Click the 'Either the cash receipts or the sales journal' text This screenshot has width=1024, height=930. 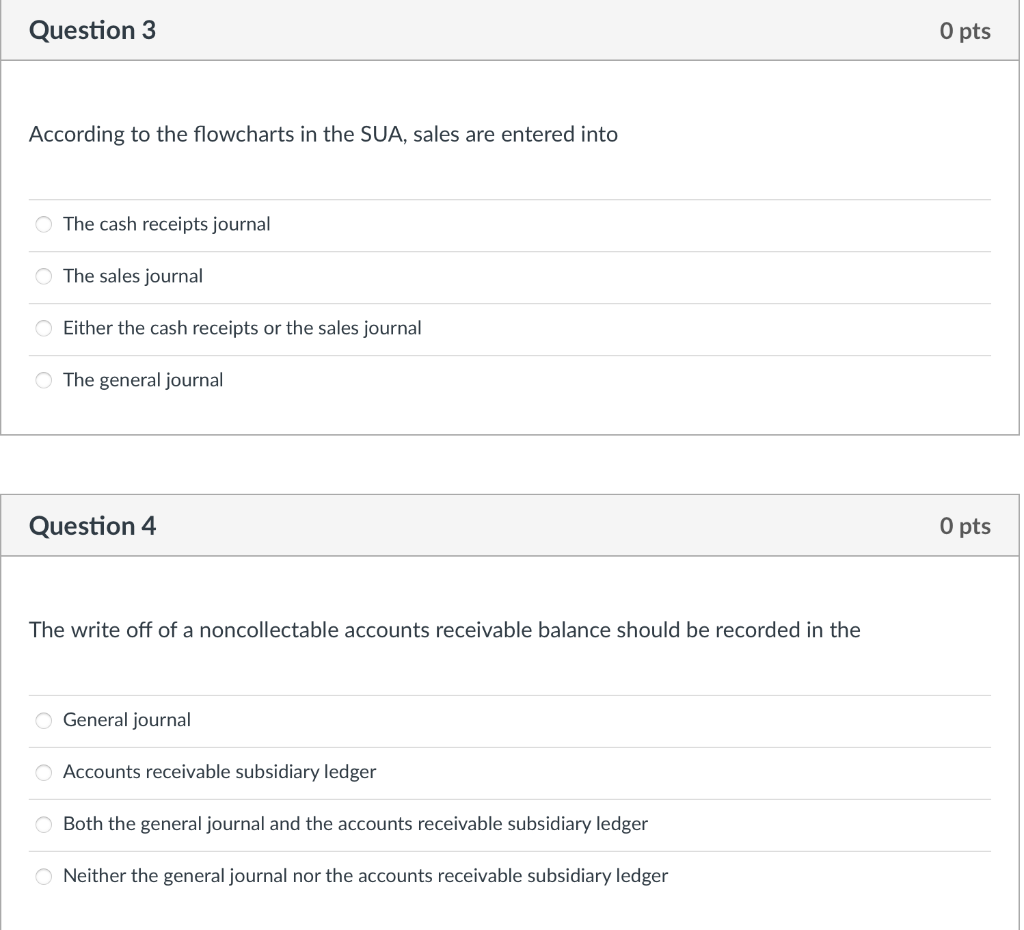242,328
